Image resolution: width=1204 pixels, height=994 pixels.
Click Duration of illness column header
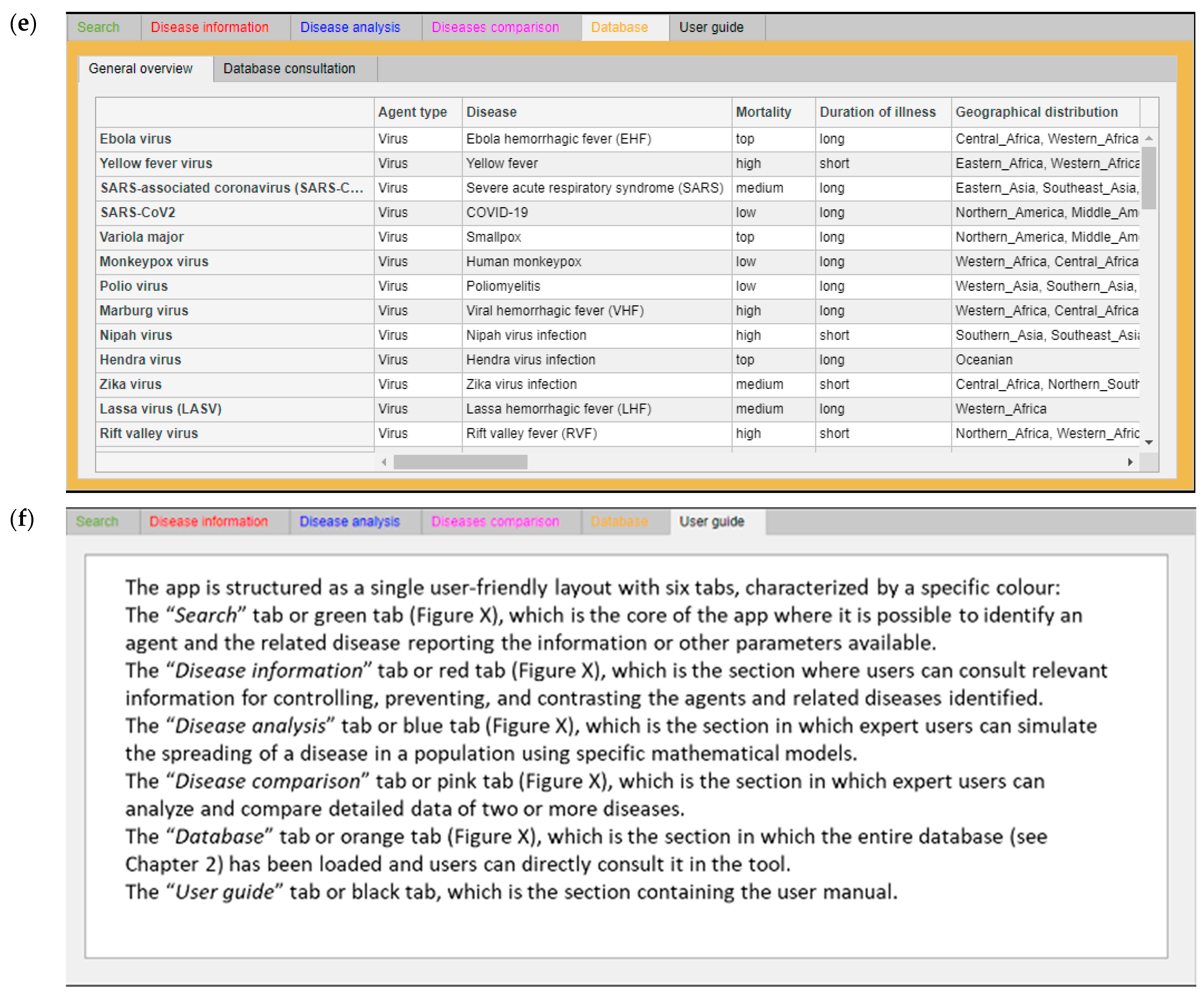point(877,112)
